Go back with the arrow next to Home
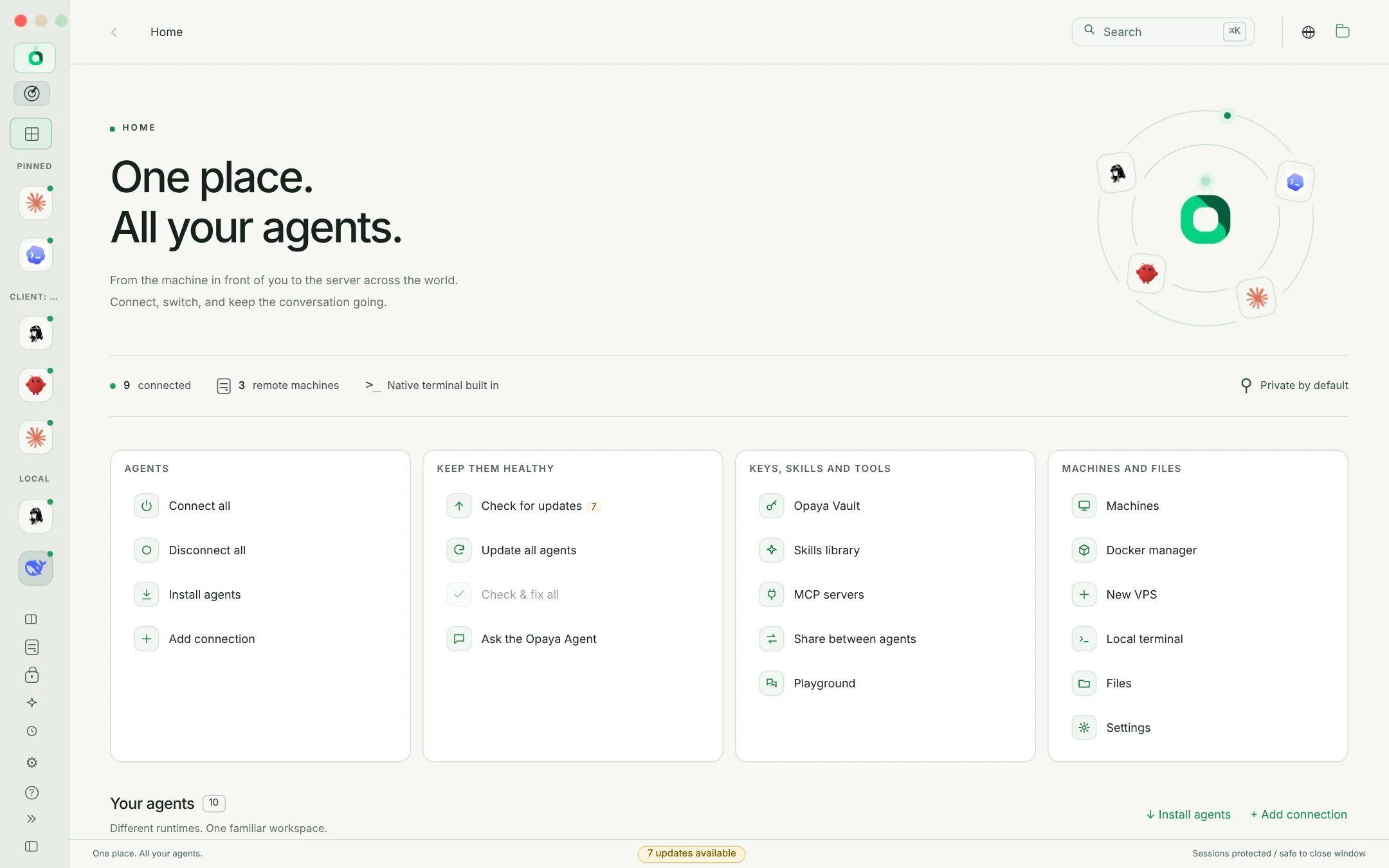This screenshot has height=868, width=1389. tap(114, 32)
